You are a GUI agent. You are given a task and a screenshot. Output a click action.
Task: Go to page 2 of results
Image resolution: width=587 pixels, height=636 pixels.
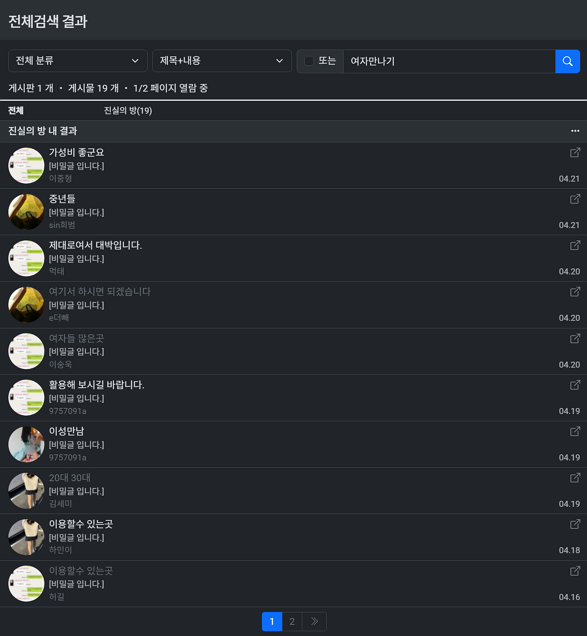click(x=292, y=621)
